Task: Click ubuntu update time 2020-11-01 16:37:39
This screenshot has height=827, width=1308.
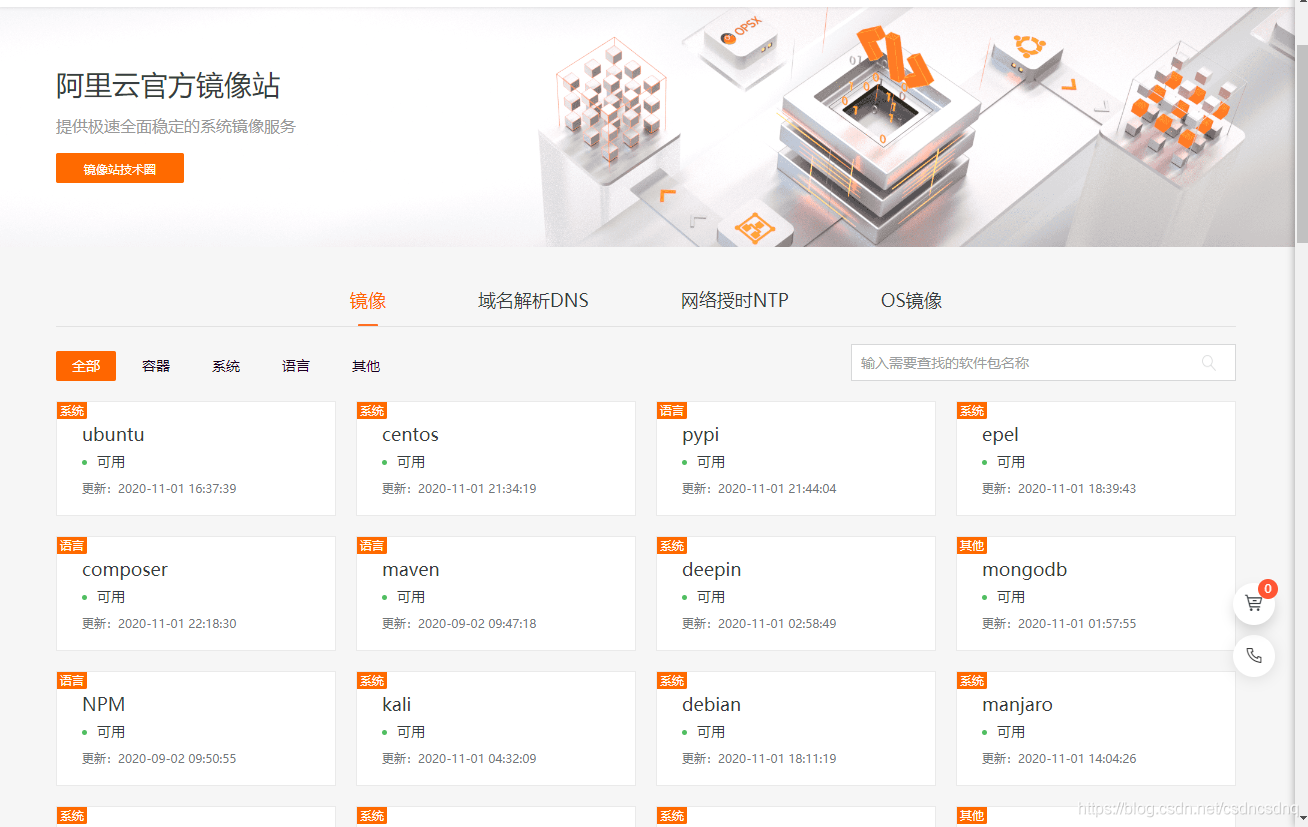Action: click(x=177, y=489)
